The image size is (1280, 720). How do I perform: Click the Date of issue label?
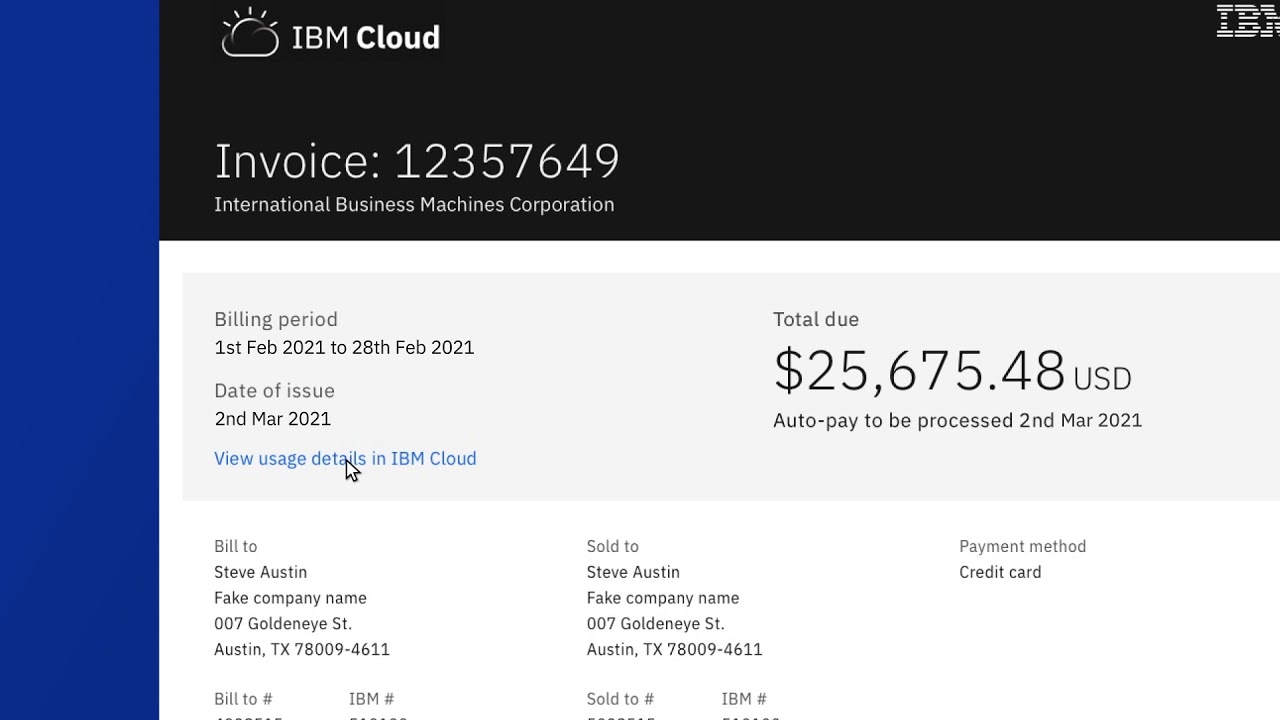pos(274,390)
